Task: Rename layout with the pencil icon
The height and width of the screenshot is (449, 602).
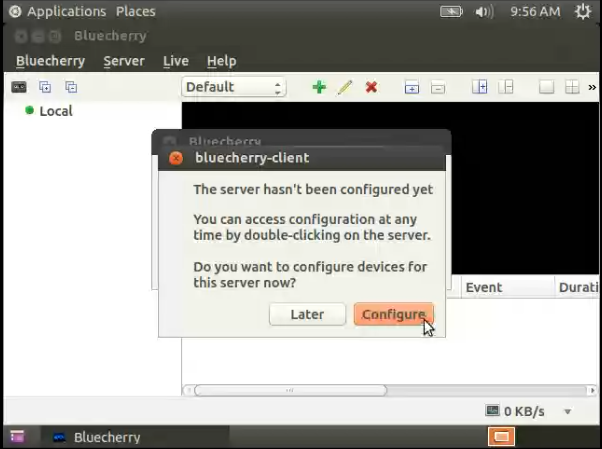Action: tap(345, 87)
